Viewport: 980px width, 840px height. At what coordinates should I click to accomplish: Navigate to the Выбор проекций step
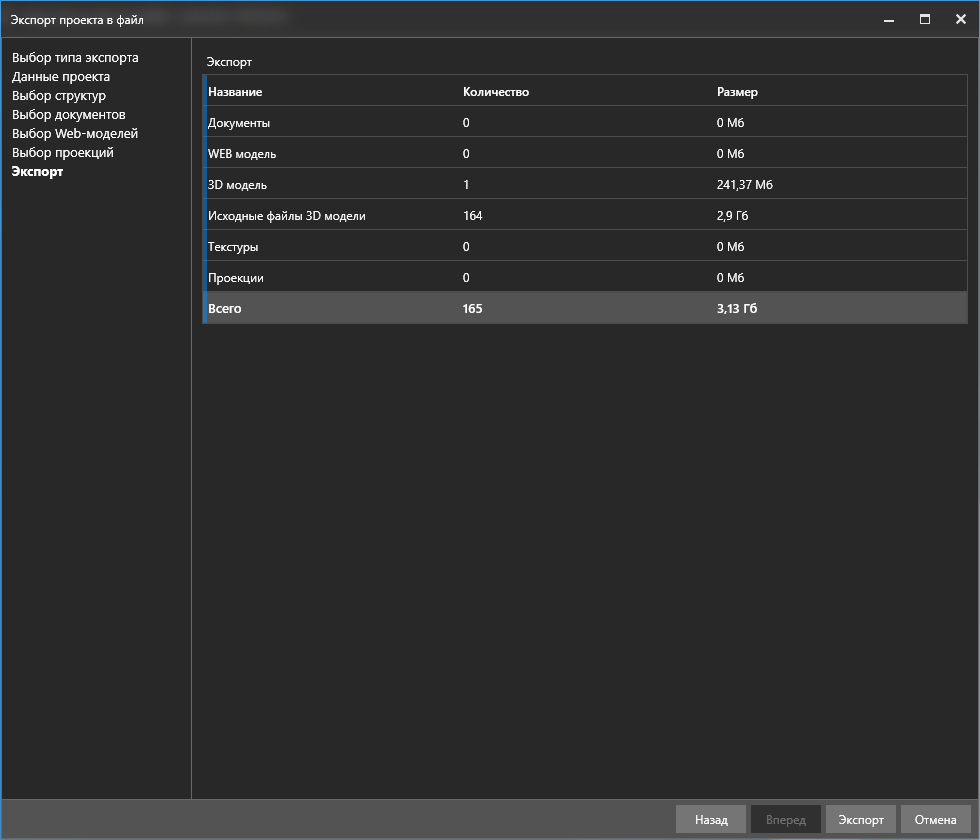(63, 153)
